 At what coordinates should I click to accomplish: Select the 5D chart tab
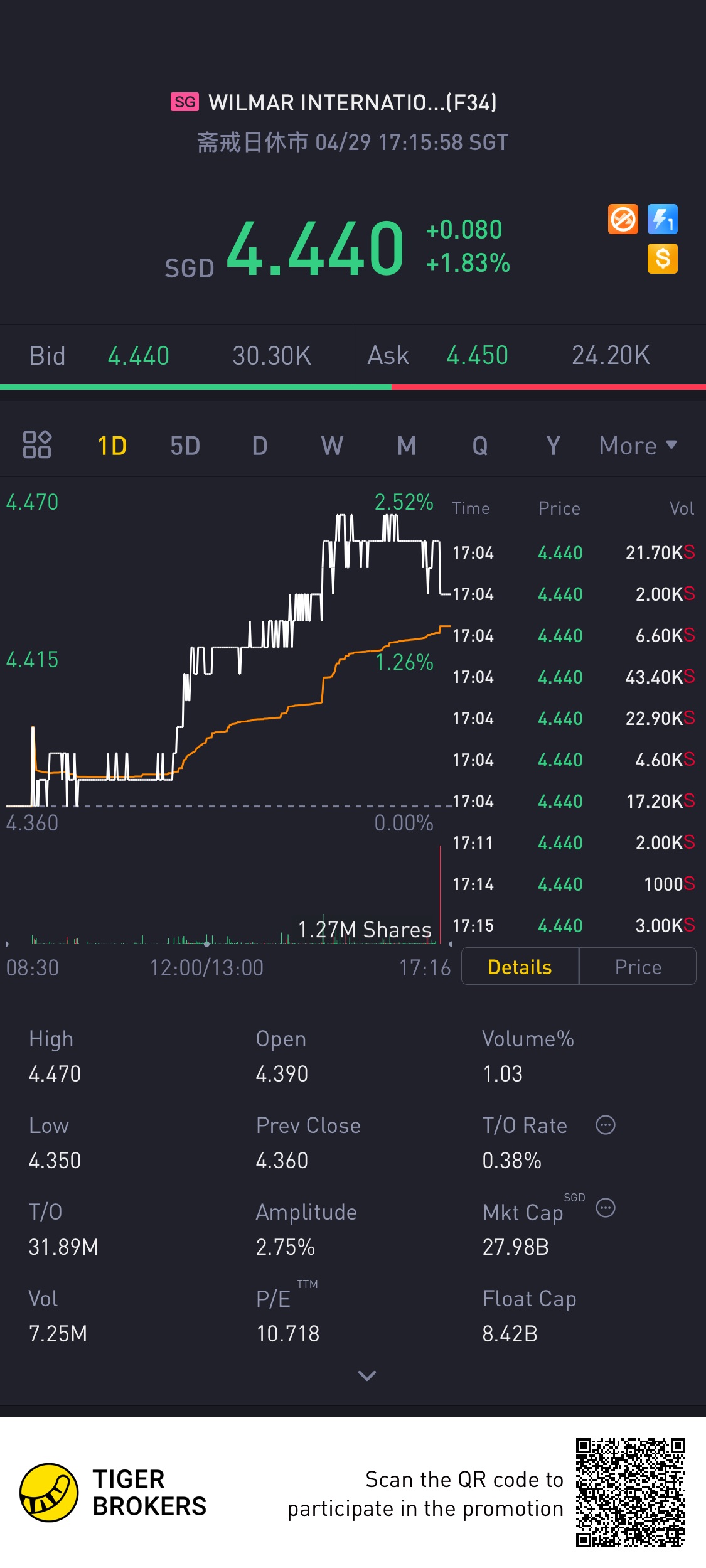185,446
